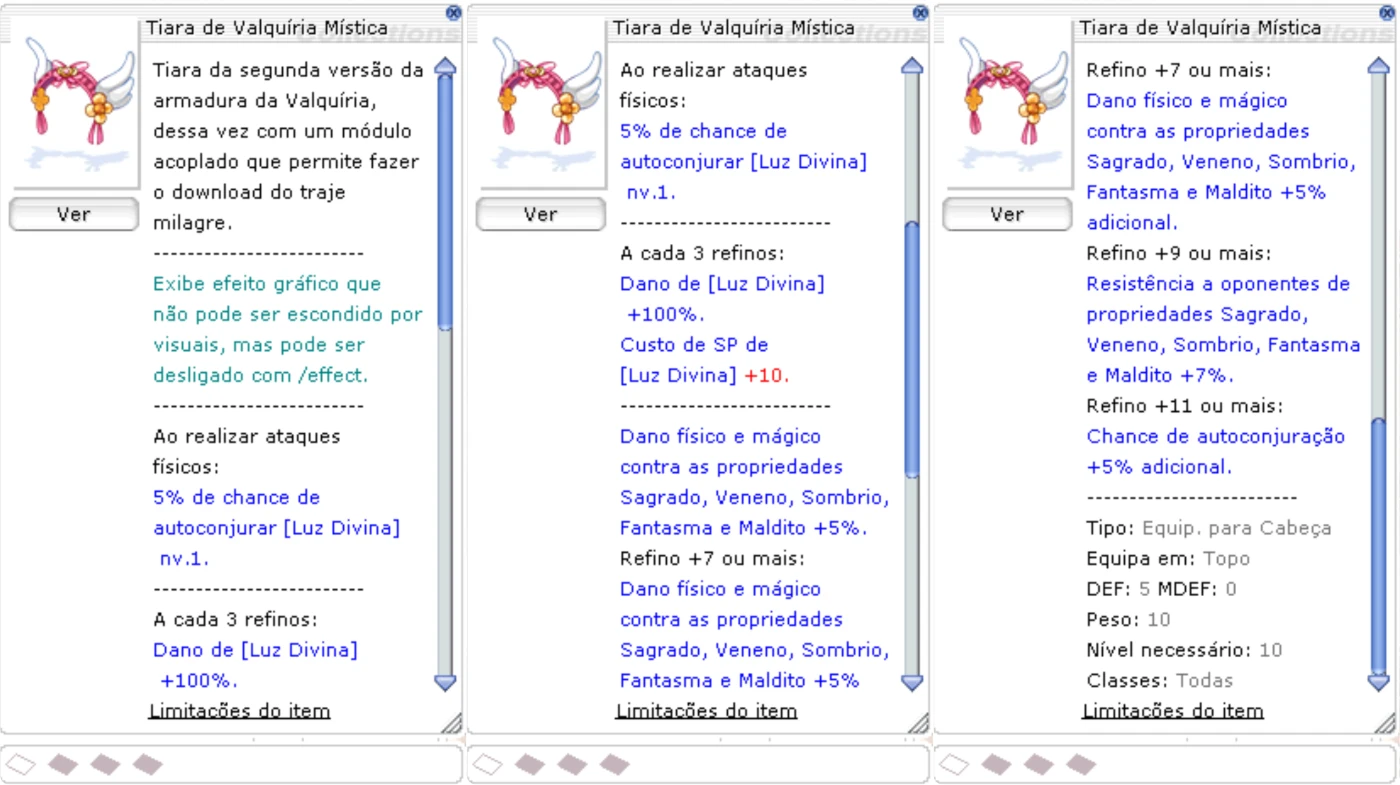
Task: Click white empty card slot under 'Custo de SP' window
Action: (488, 765)
